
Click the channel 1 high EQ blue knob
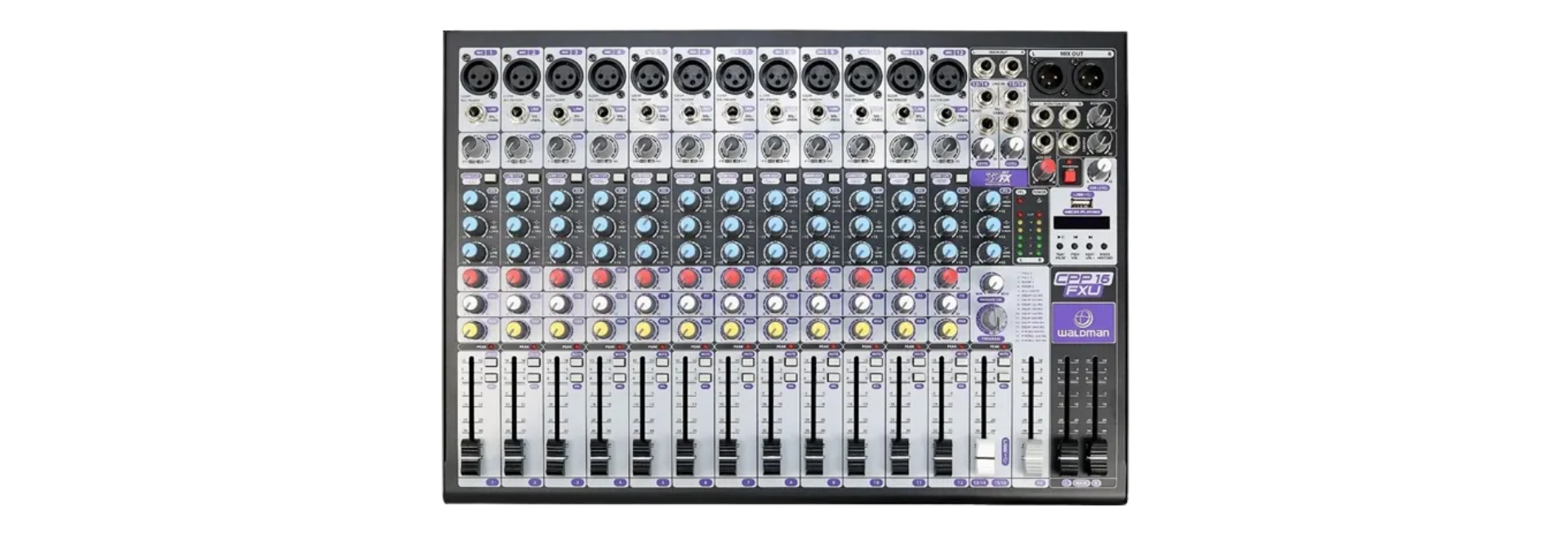(x=474, y=199)
